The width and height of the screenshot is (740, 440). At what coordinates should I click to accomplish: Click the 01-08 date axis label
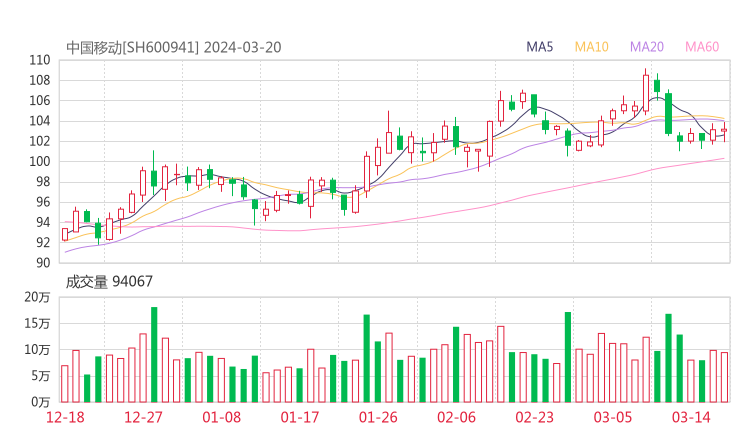click(221, 417)
